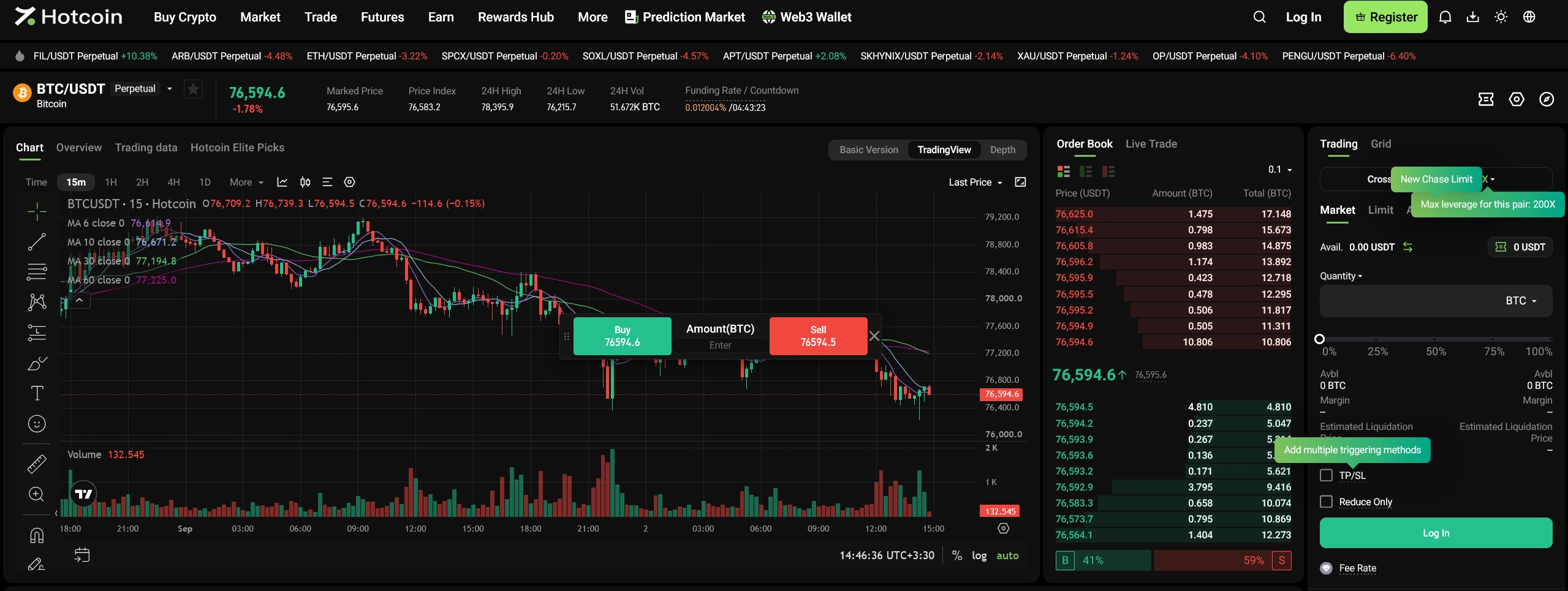Click Log In in the header
Screen dimensions: 1568x591
1303,17
